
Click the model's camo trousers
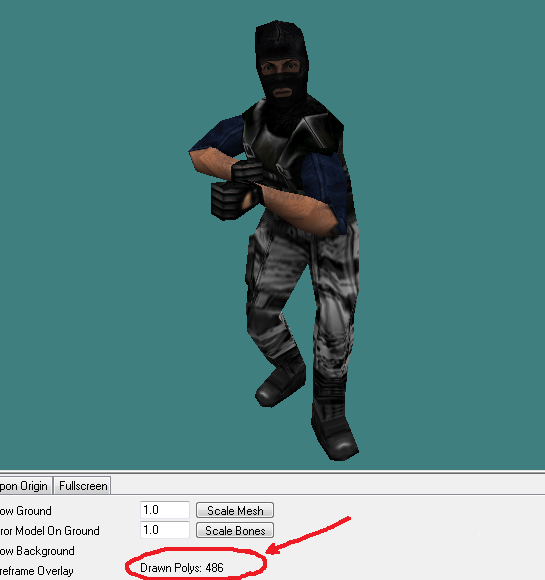tap(302, 296)
